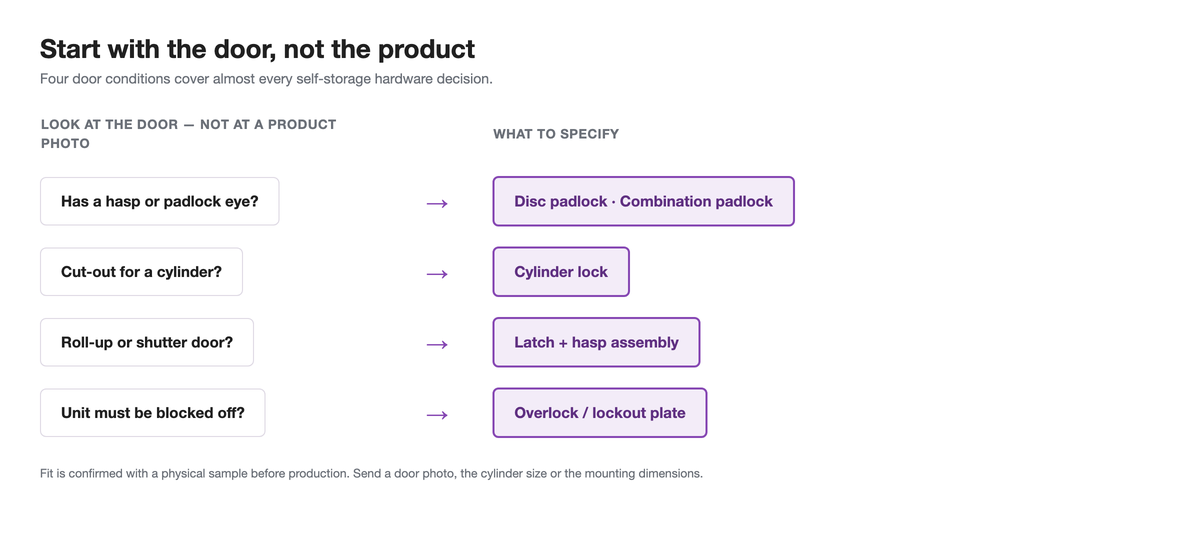Click the arrow pointing to Latch + hasp assembly
Image resolution: width=1200 pixels, height=540 pixels.
[x=437, y=345]
